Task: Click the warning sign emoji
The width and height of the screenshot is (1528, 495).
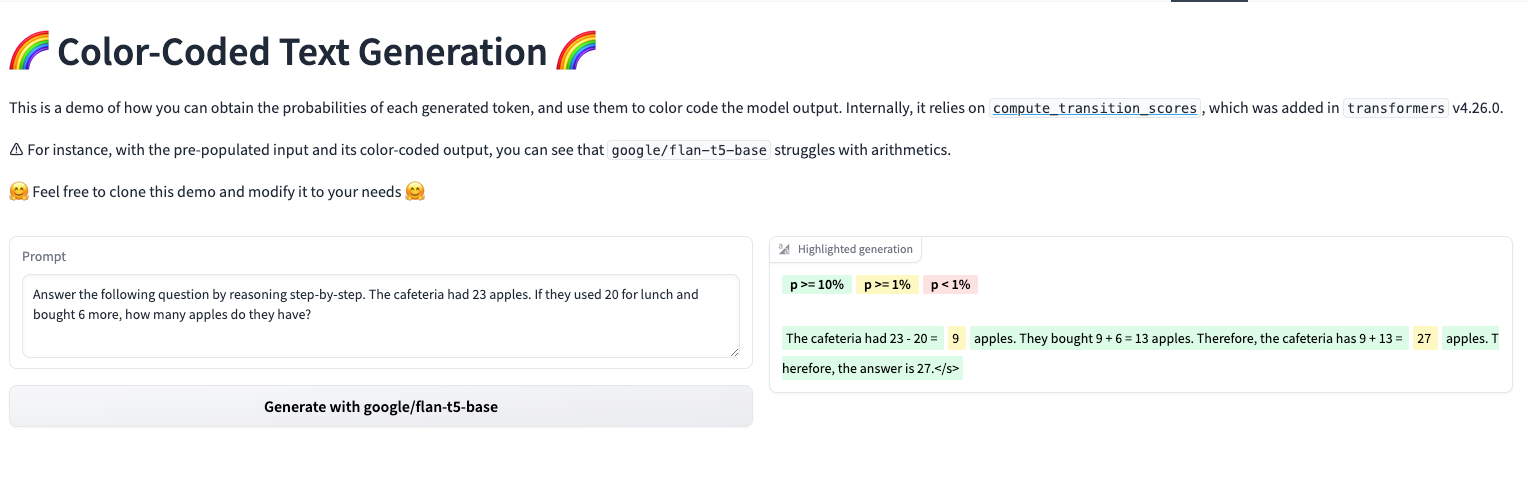Action: pos(16,150)
